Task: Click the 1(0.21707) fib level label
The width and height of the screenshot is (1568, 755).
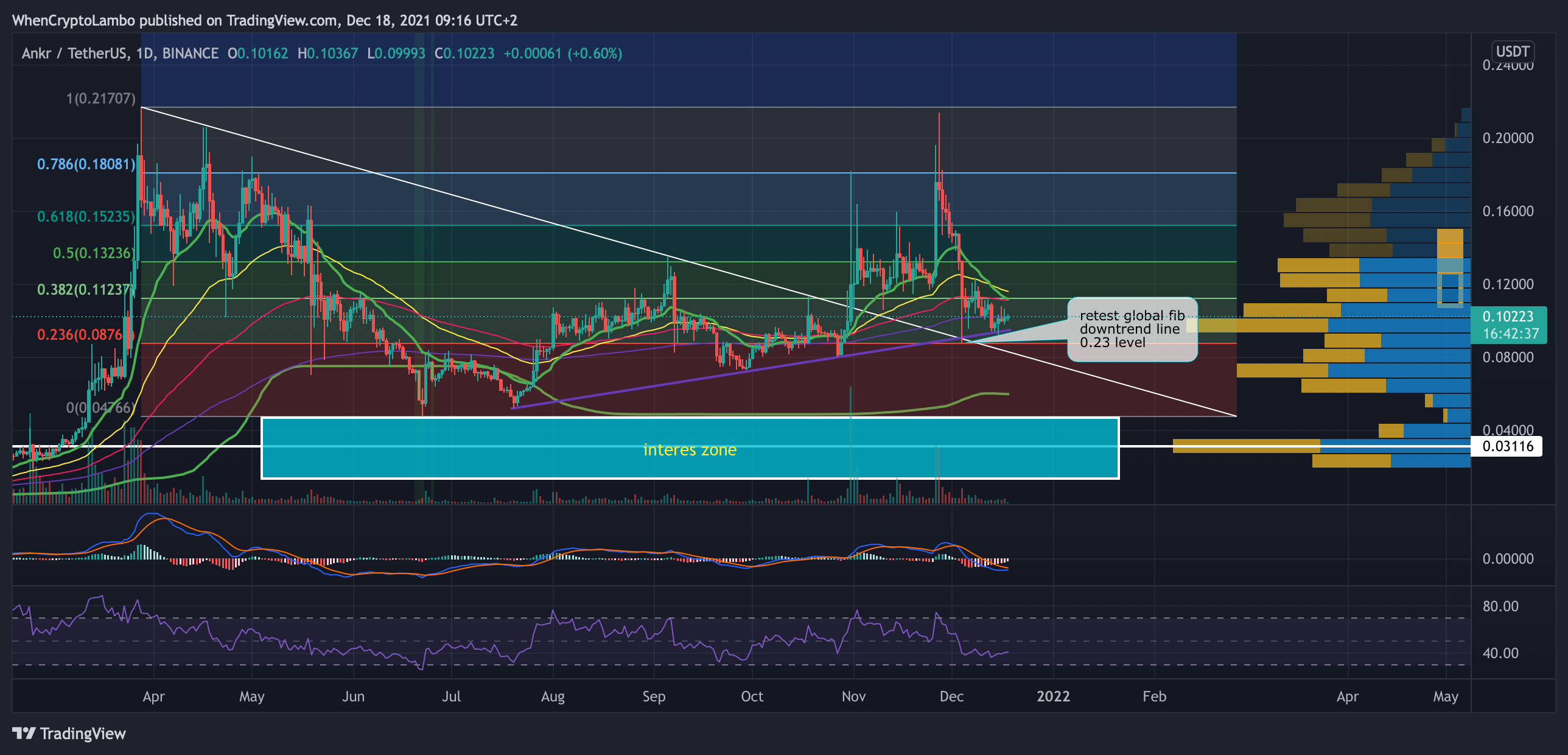Action: (101, 99)
